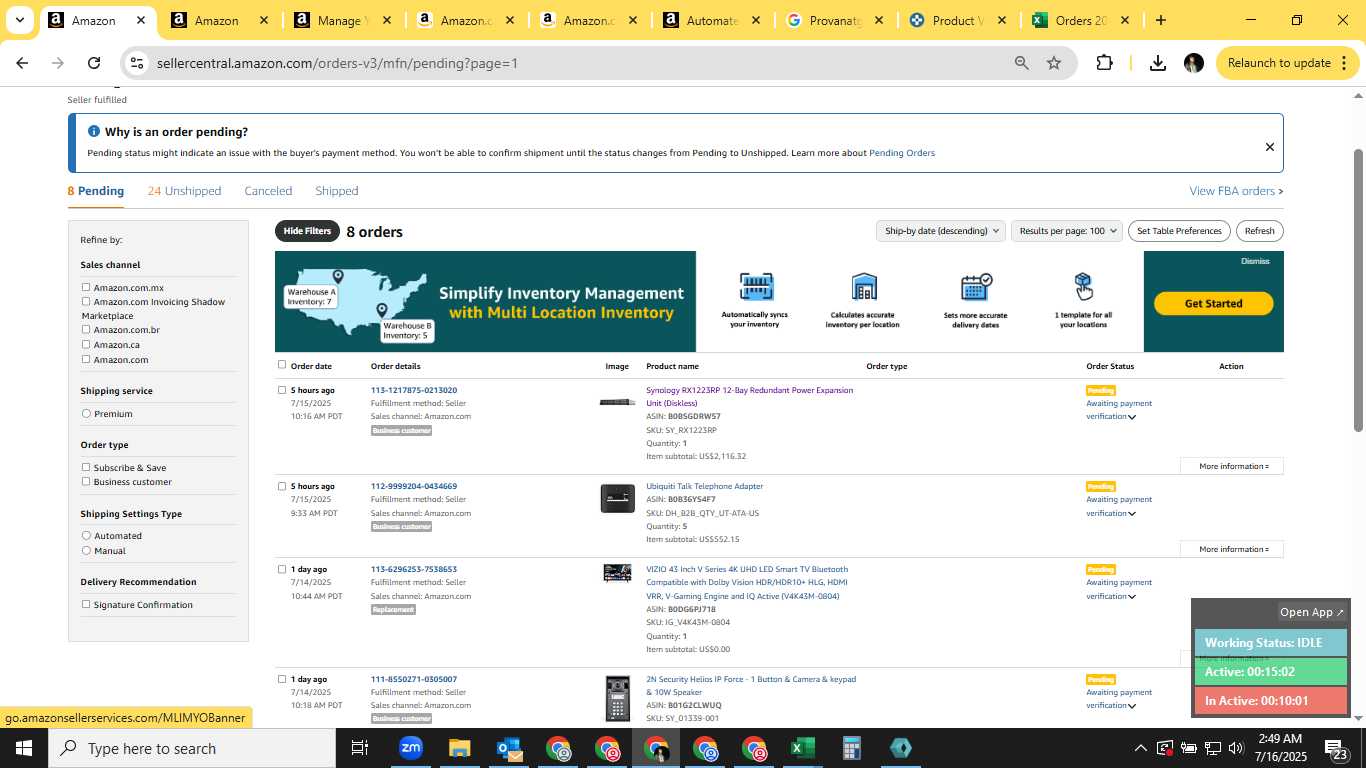The image size is (1366, 768).
Task: Tick the Business customer order type checkbox
Action: [x=86, y=481]
